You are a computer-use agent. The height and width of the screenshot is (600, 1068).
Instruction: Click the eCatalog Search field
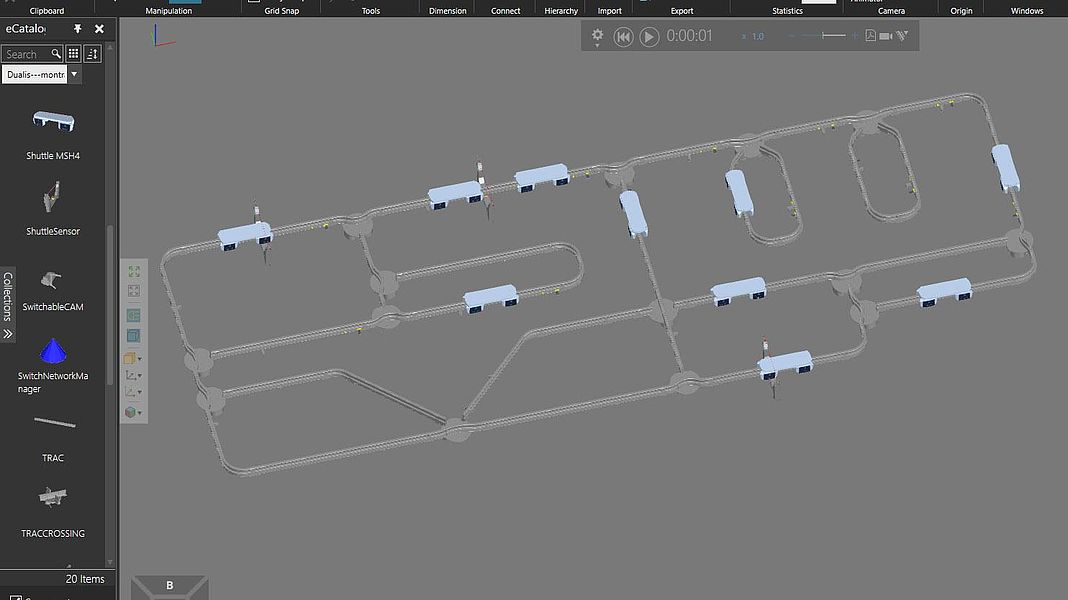[32, 54]
